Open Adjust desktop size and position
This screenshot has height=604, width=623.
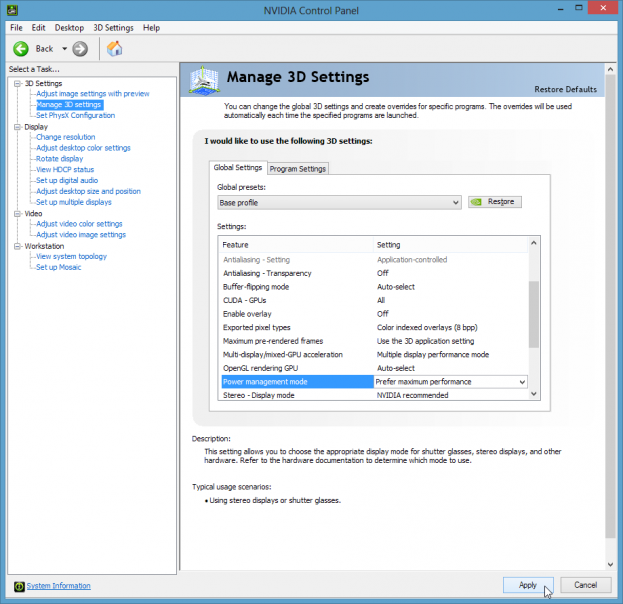pyautogui.click(x=88, y=191)
